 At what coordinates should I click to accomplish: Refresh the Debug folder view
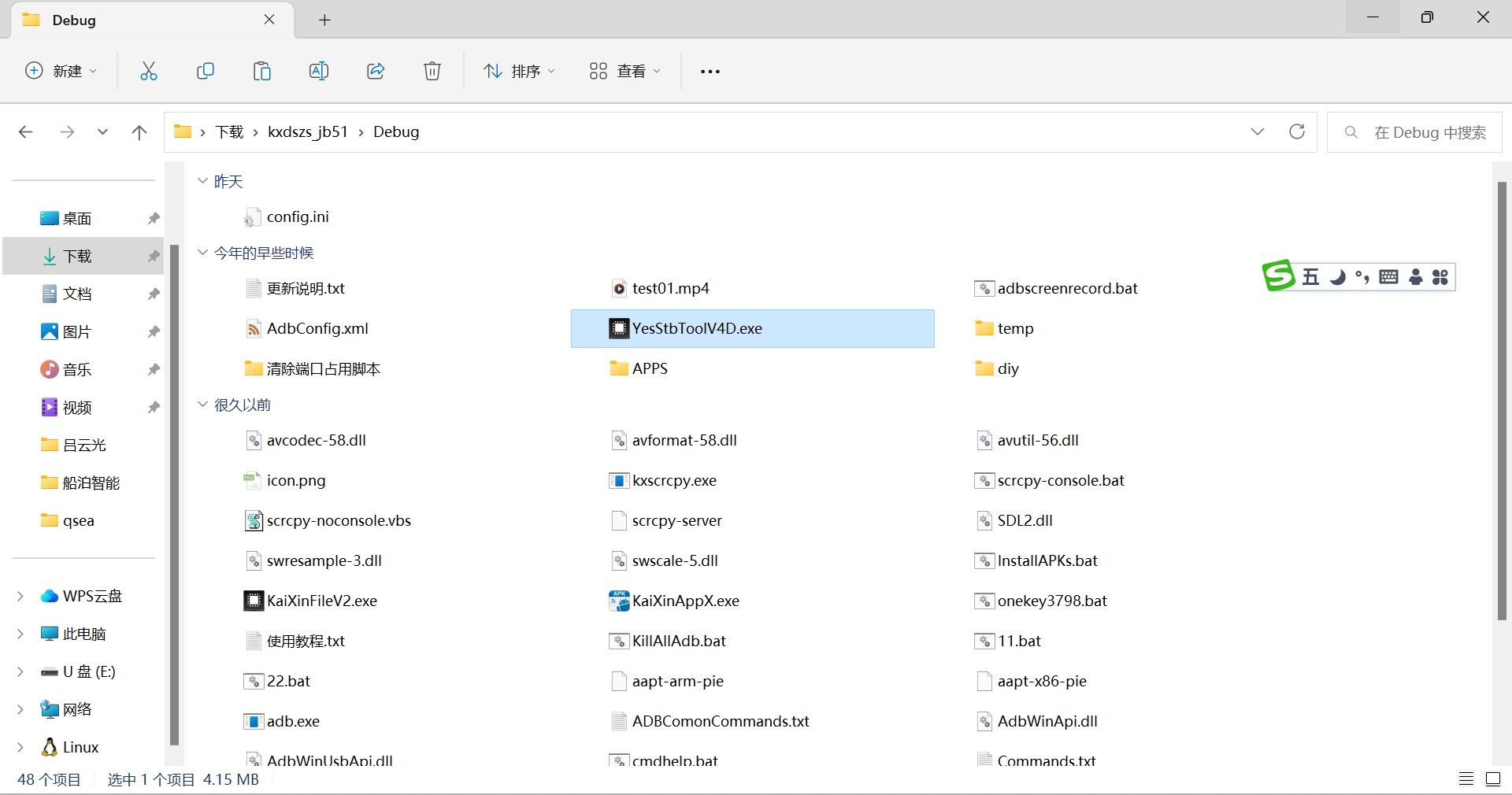[x=1296, y=131]
